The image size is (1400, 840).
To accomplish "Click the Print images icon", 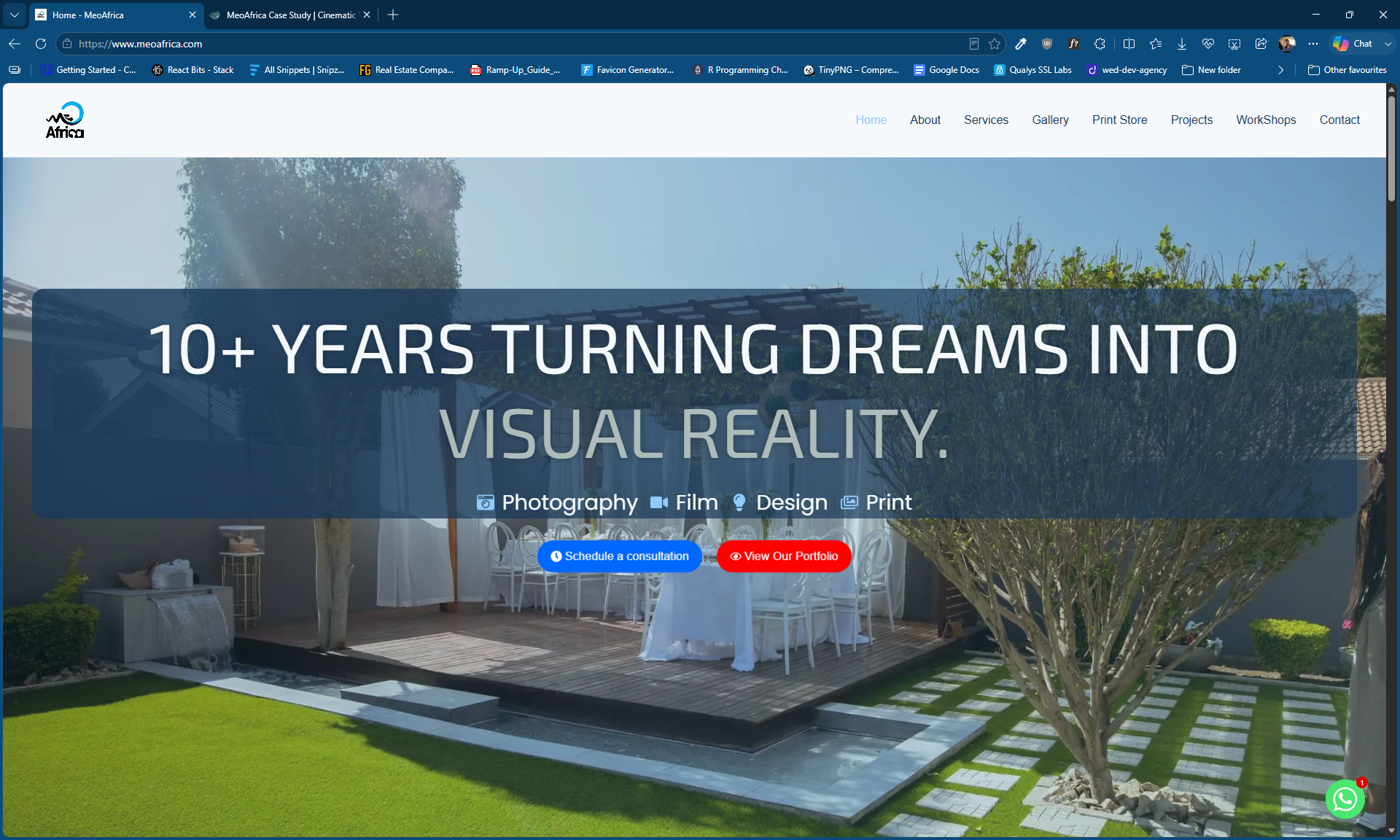I will coord(849,502).
